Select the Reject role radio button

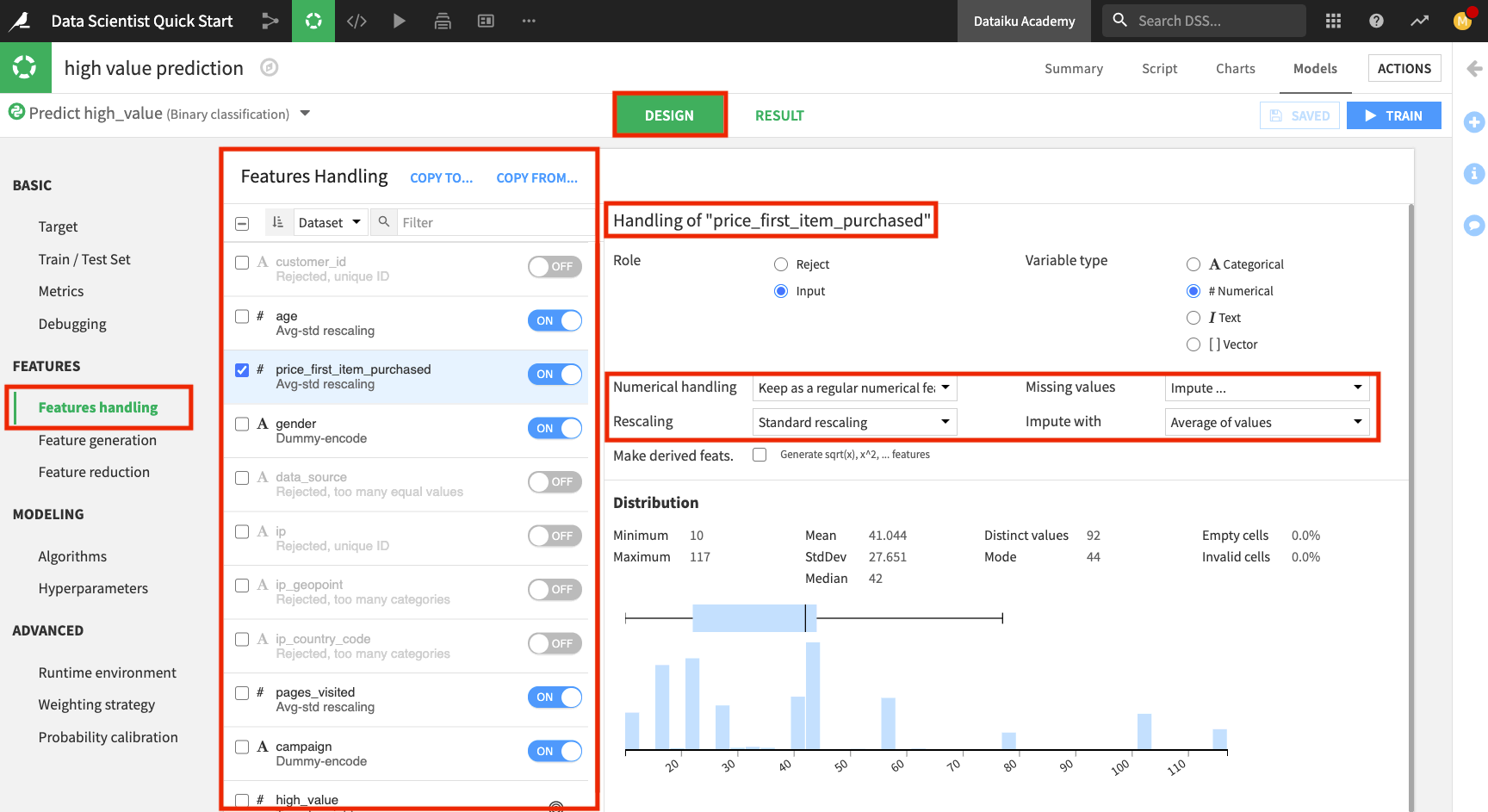point(781,264)
